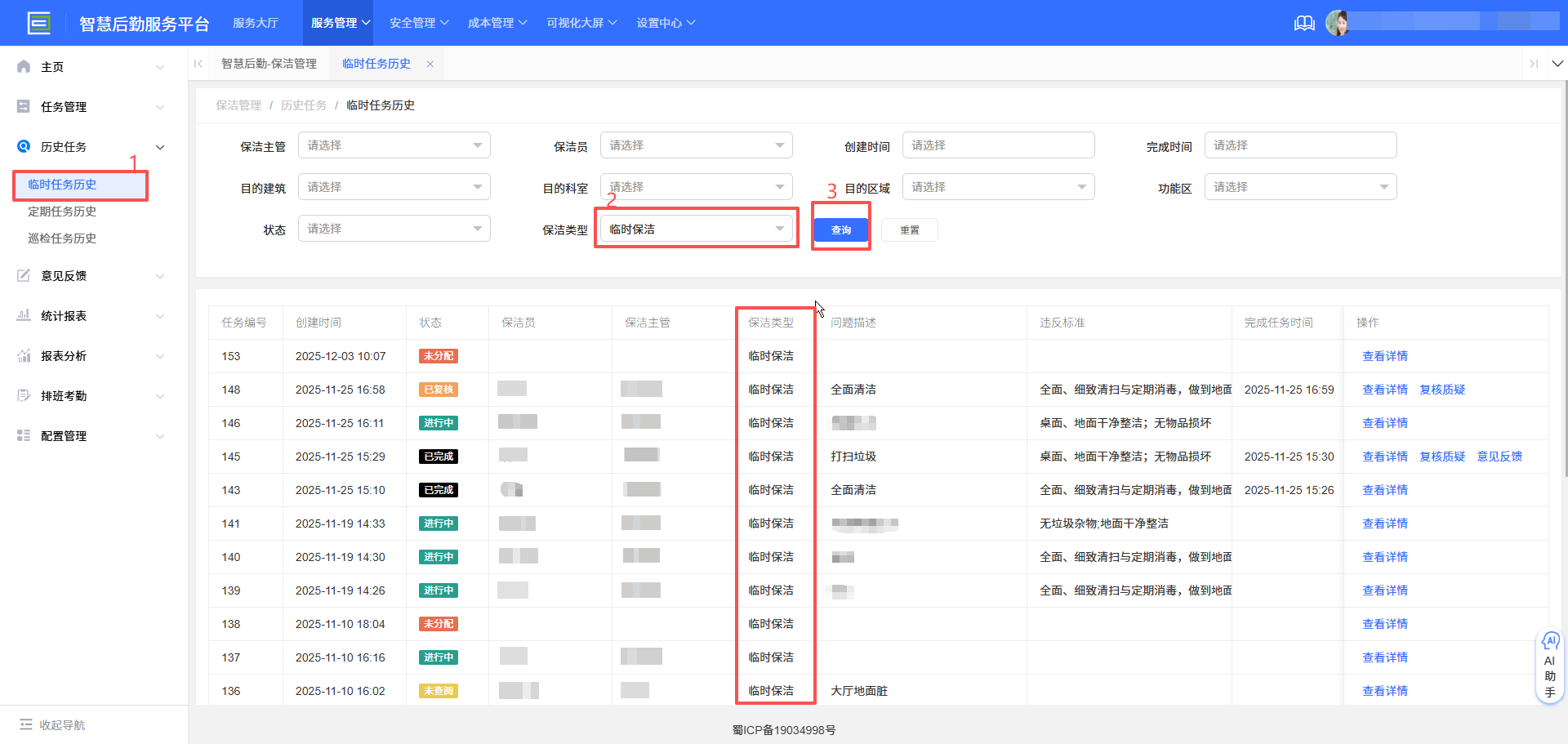Open the 目的建筑 selection dropdown
Viewport: 1568px width, 744px height.
[x=394, y=186]
